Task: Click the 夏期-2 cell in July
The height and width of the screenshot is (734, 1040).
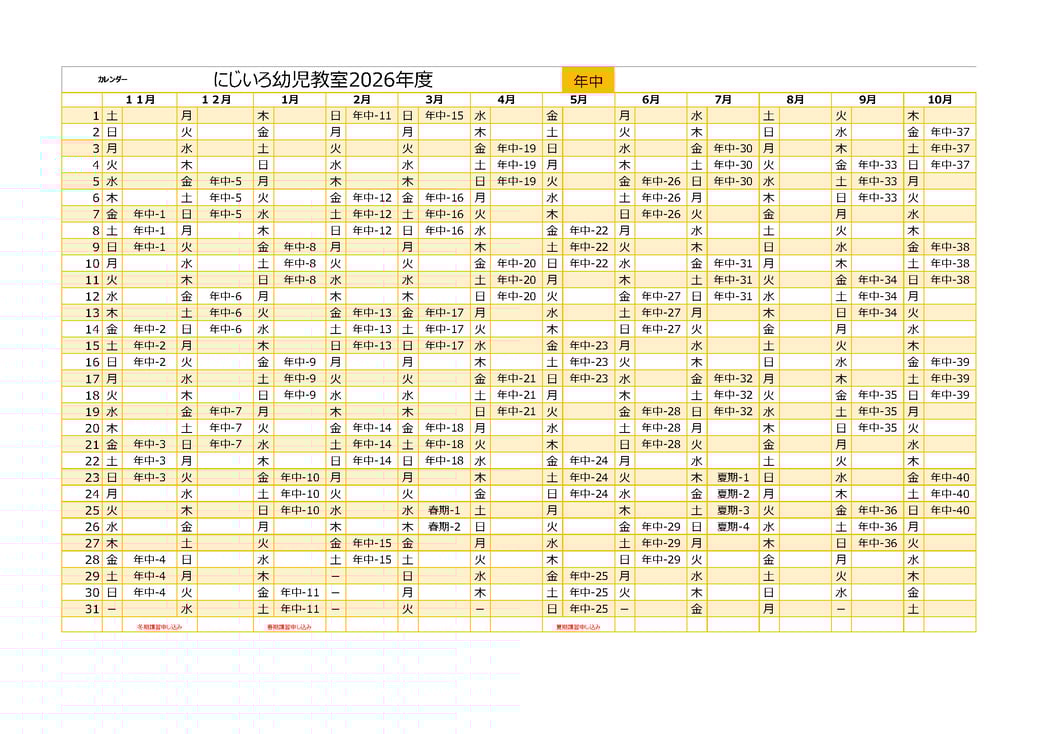Action: pos(733,494)
